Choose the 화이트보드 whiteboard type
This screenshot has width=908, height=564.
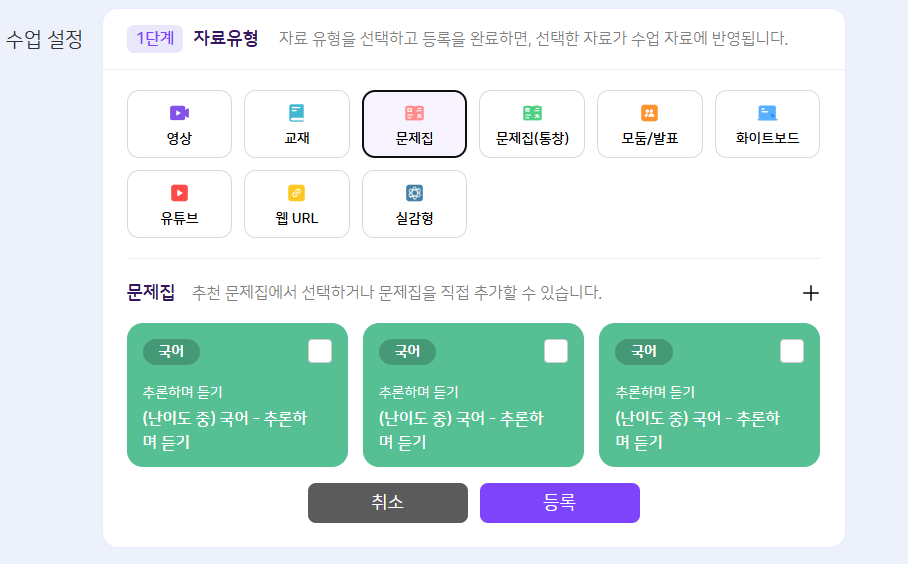click(767, 124)
